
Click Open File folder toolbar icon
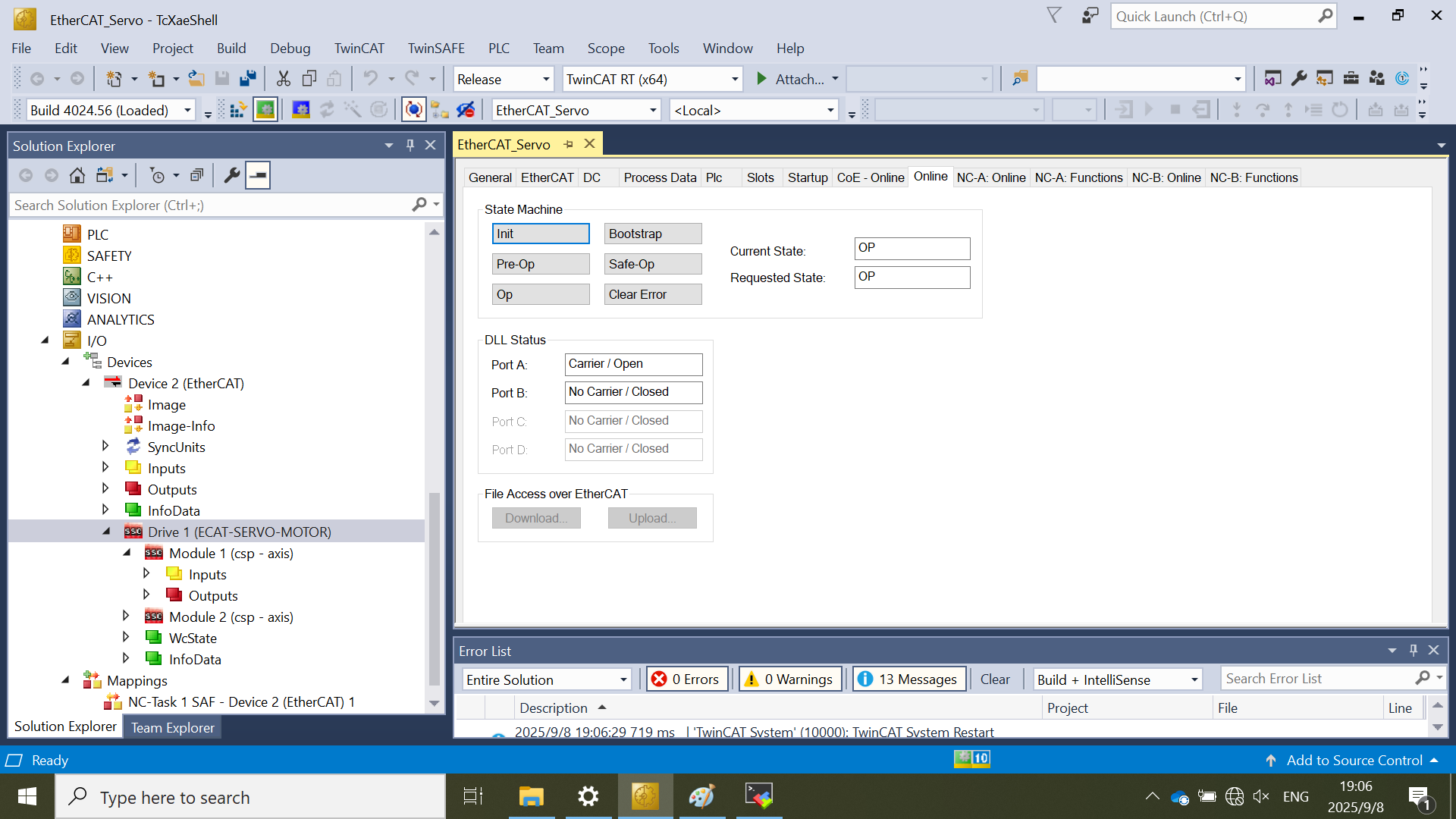tap(196, 79)
